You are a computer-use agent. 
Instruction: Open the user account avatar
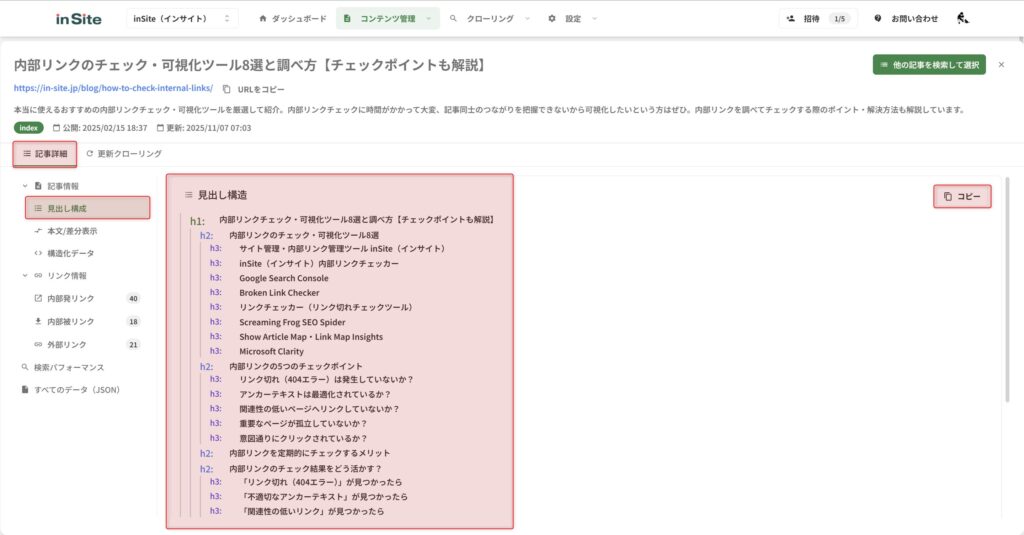pos(963,18)
